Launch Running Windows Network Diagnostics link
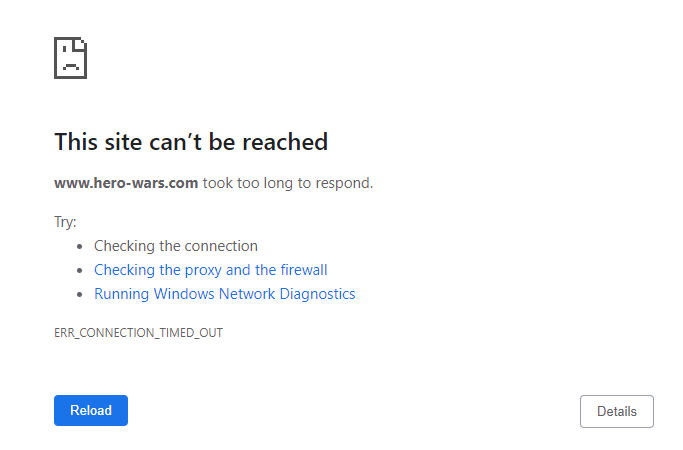The height and width of the screenshot is (450, 683). click(x=225, y=294)
